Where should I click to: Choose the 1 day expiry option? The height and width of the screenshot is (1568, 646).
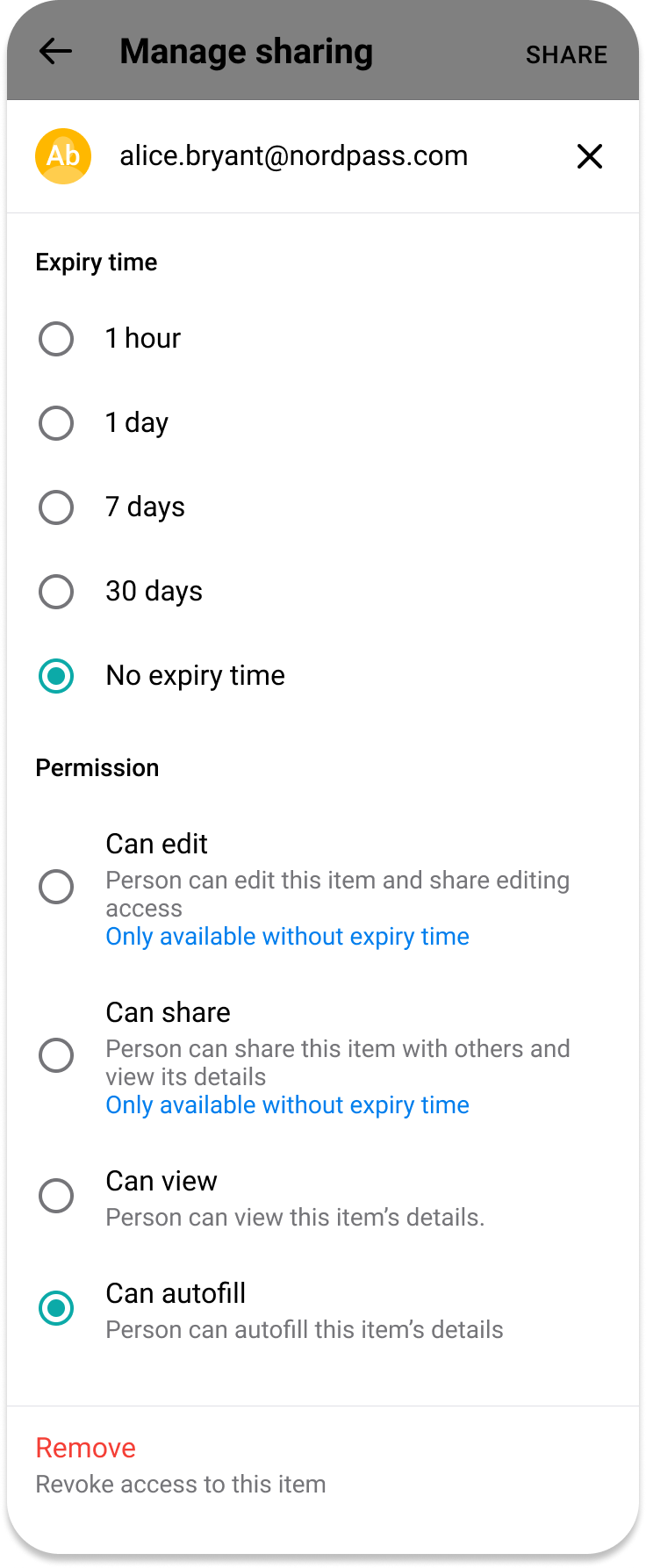point(56,423)
